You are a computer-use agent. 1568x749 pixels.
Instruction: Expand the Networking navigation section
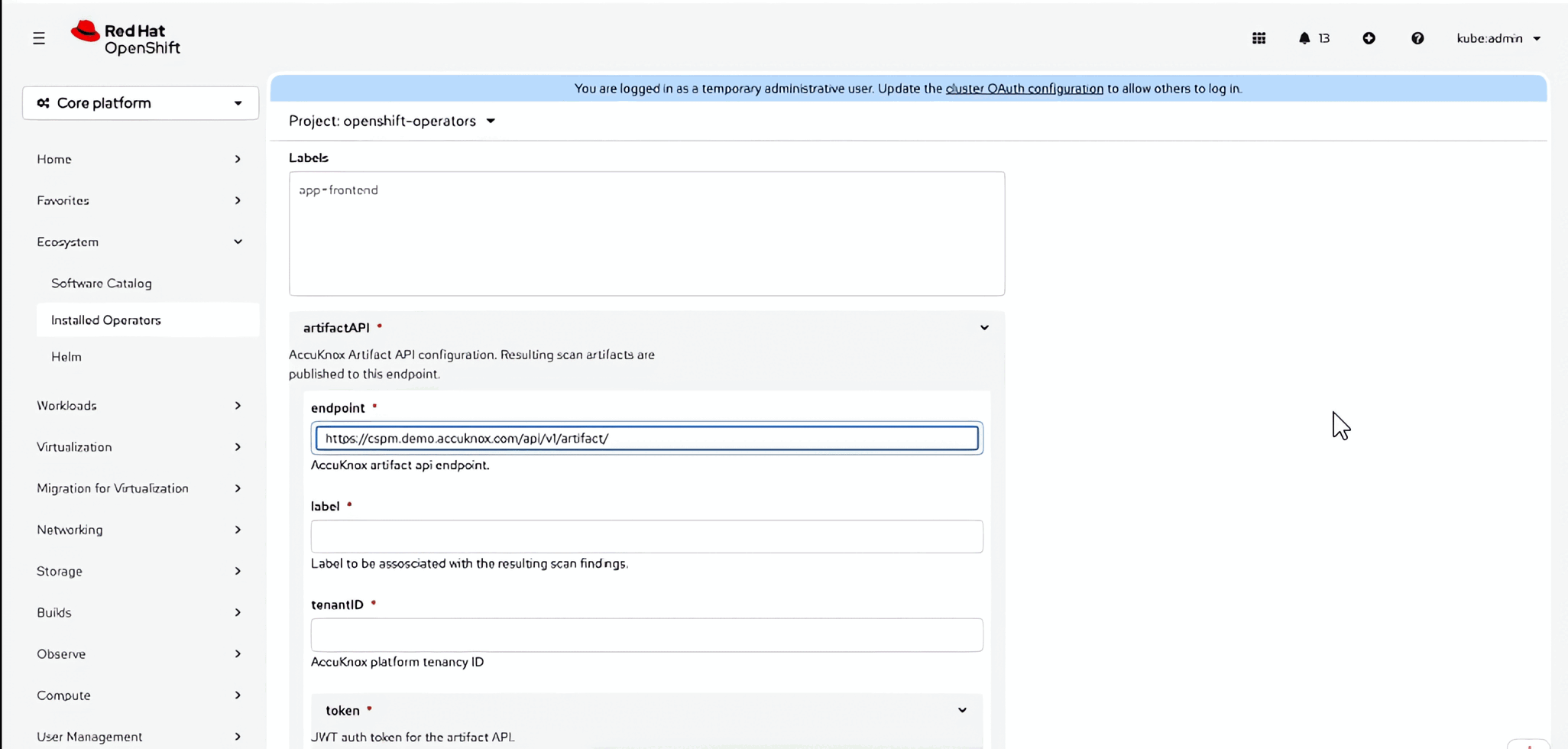139,530
